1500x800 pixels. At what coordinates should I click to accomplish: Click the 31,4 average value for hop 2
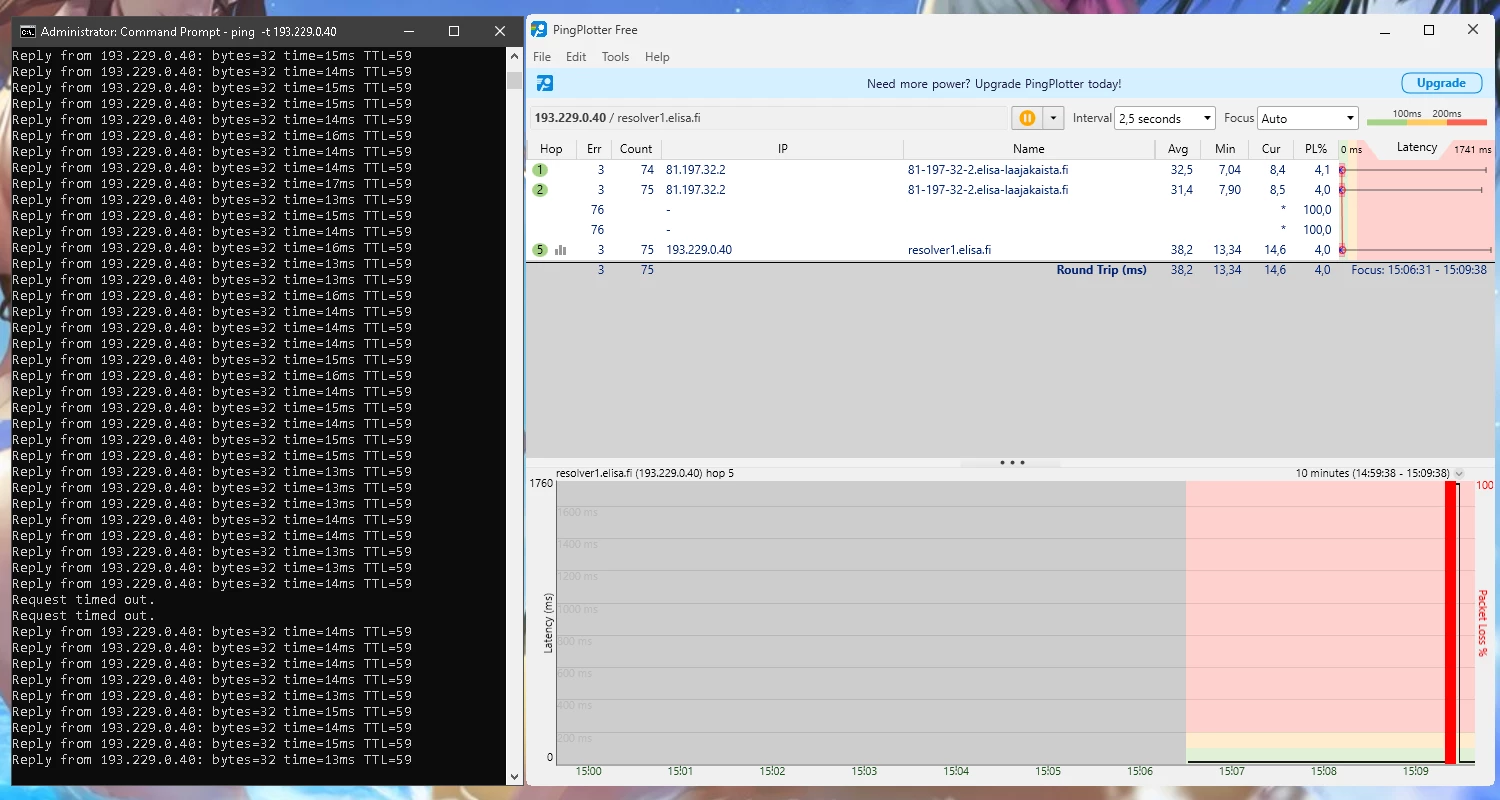tap(1182, 190)
